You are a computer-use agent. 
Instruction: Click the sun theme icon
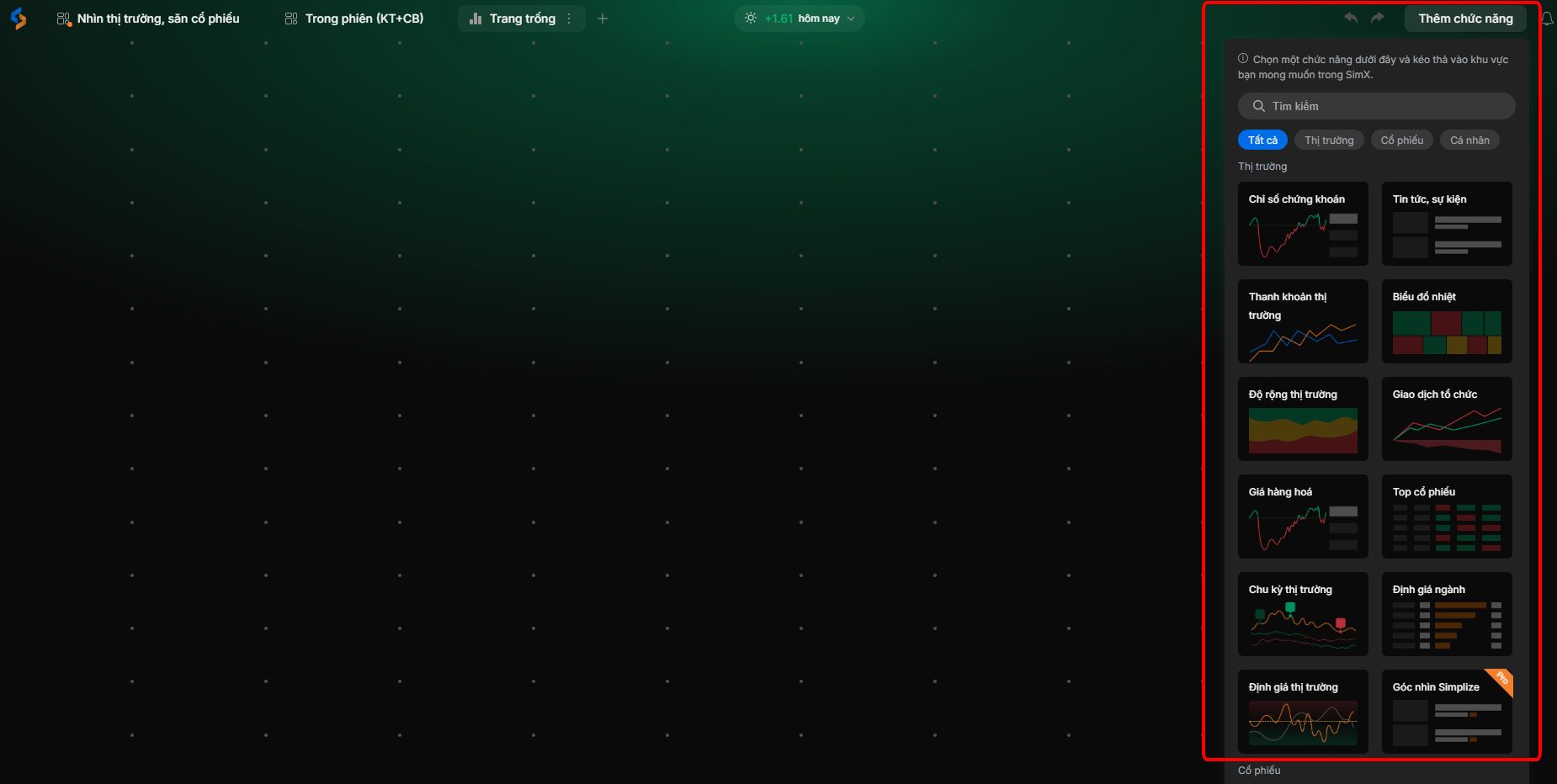pos(751,19)
